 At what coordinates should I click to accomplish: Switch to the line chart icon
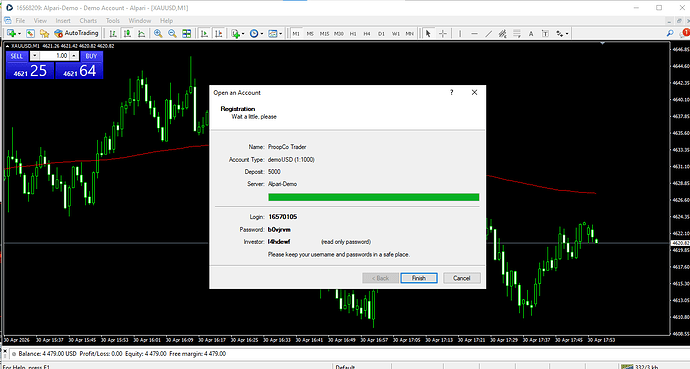point(141,33)
